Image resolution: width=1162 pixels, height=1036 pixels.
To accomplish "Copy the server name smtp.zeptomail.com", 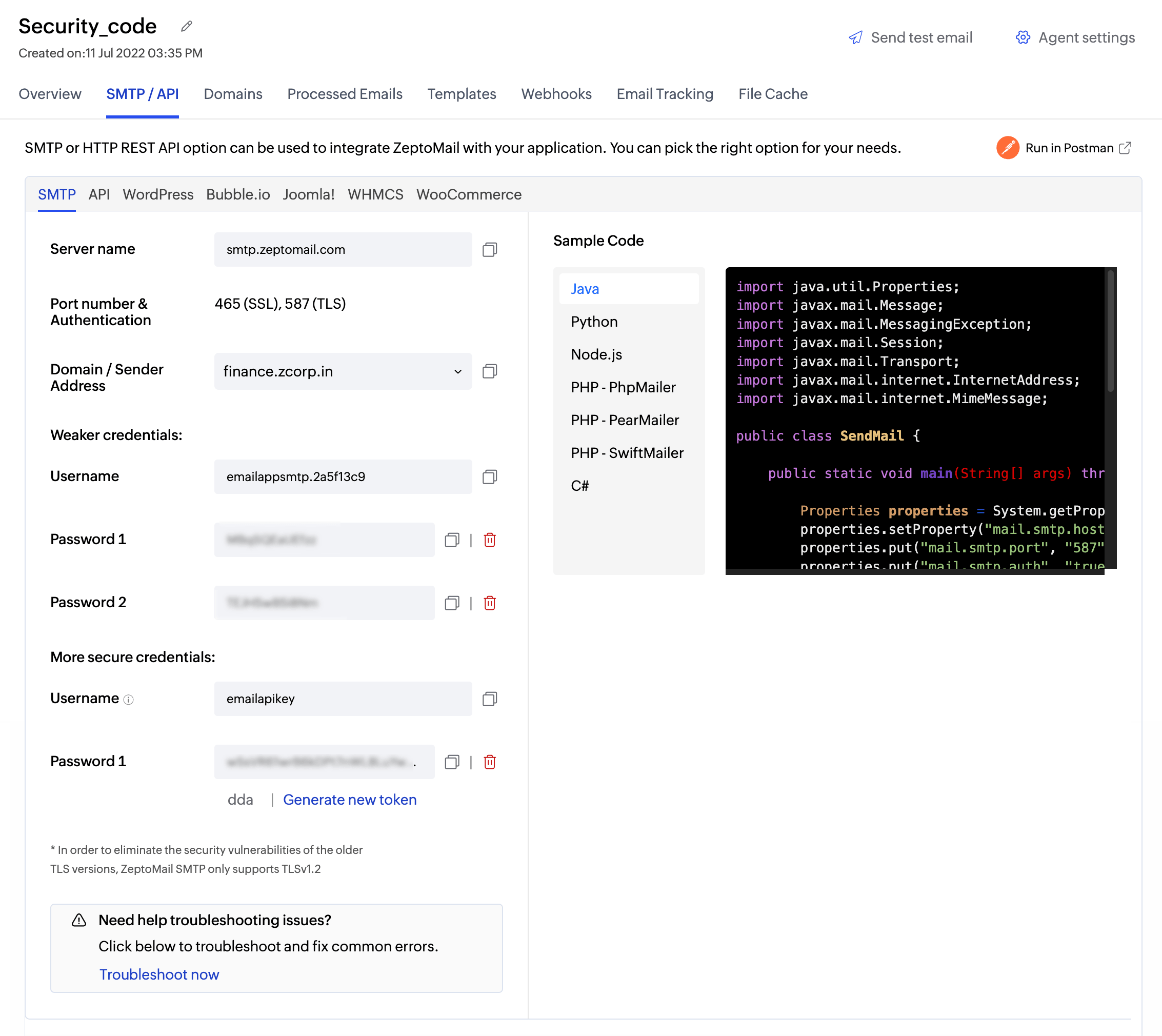I will coord(489,249).
